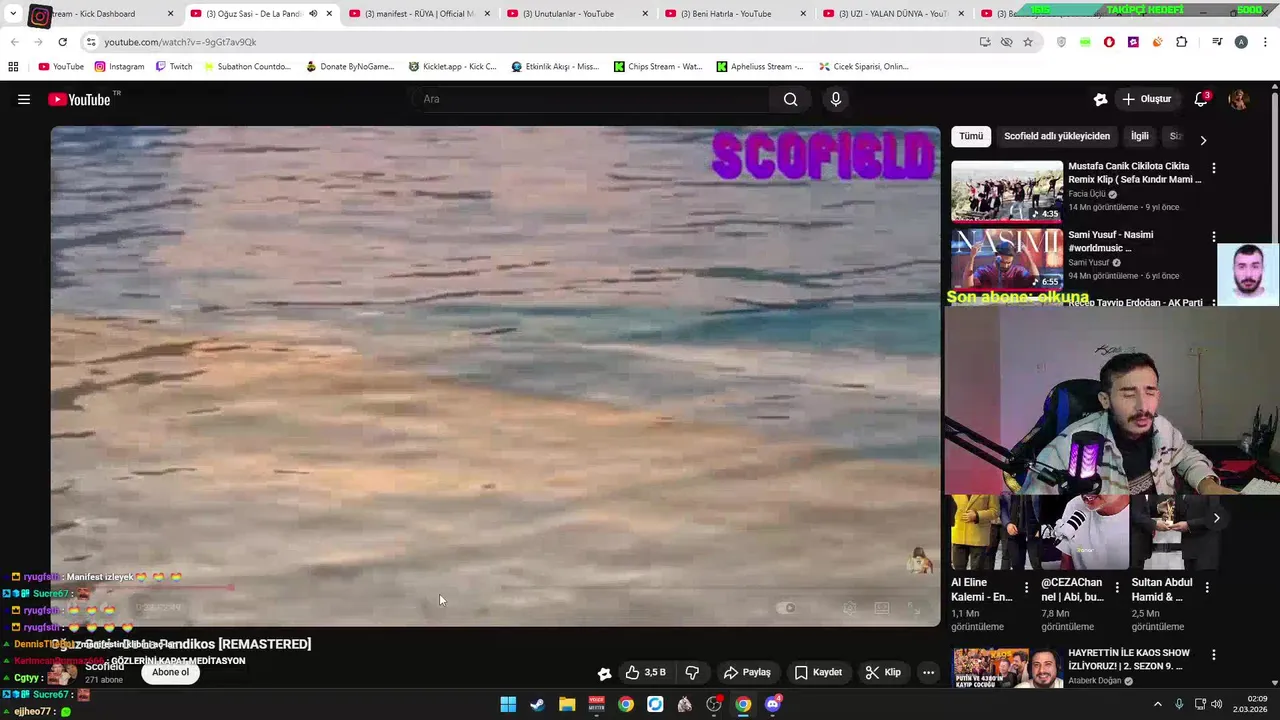Open Chrome extensions puzzle icon
1280x720 pixels.
(1181, 42)
